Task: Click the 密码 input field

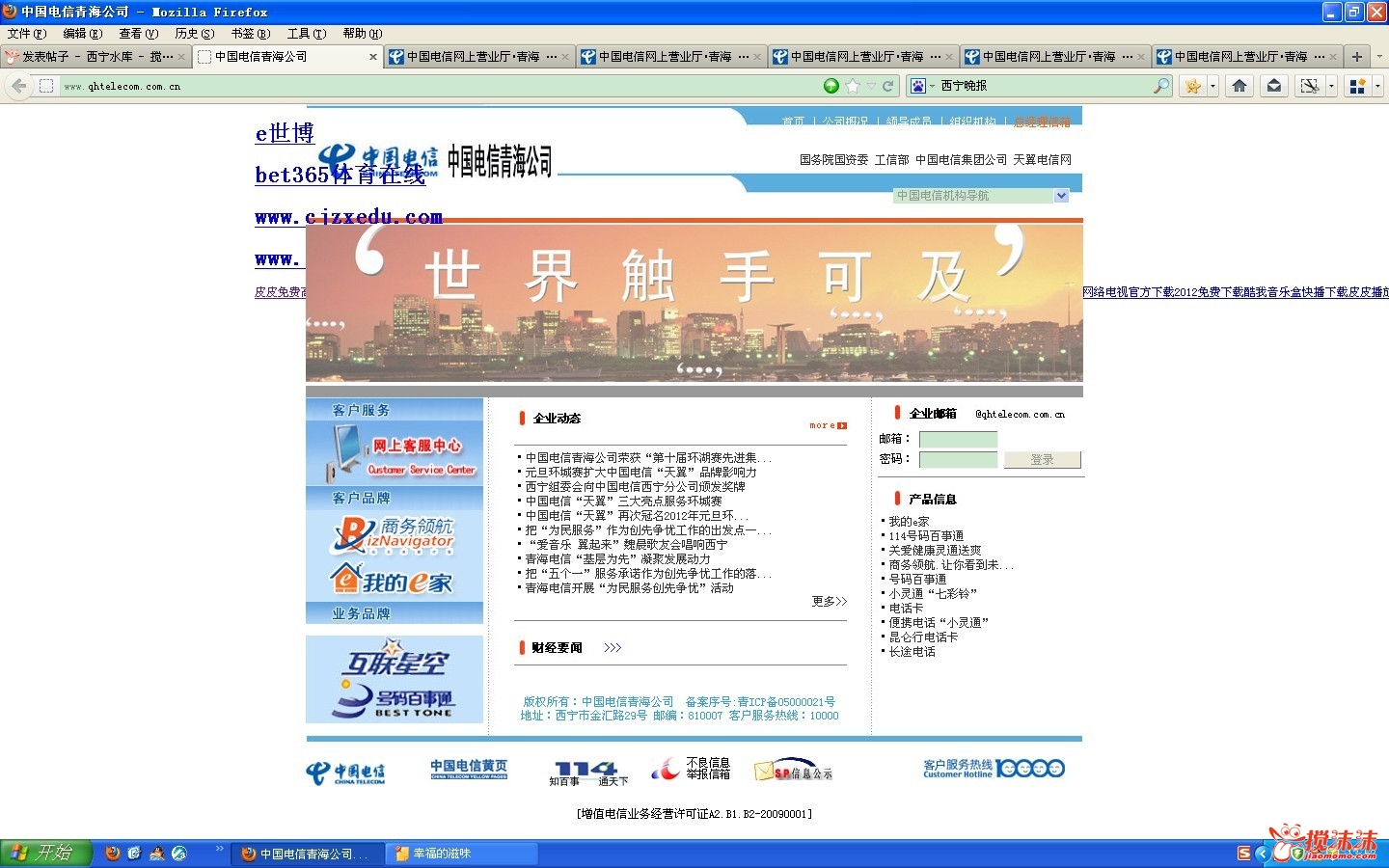Action: (x=958, y=460)
